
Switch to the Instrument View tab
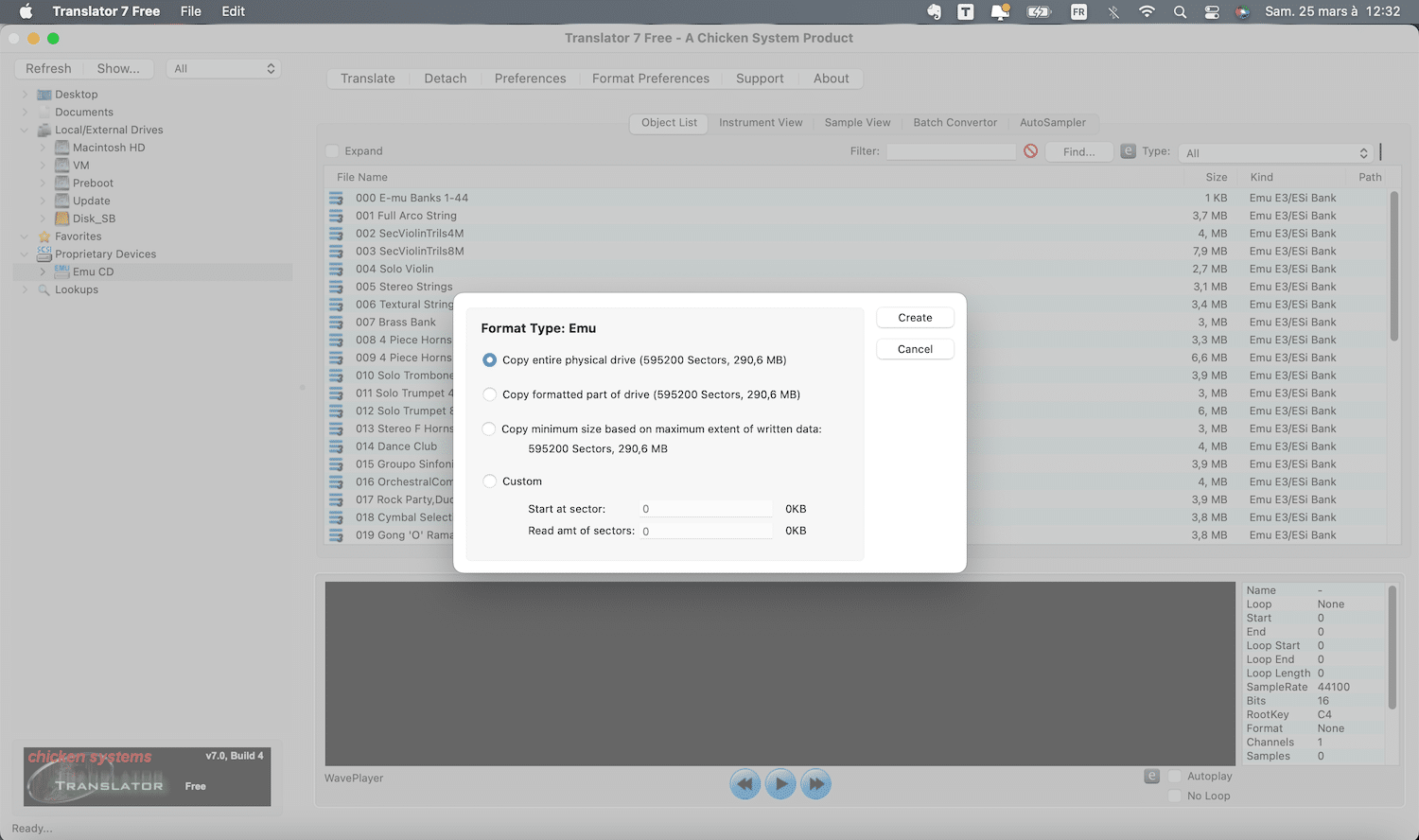tap(761, 123)
